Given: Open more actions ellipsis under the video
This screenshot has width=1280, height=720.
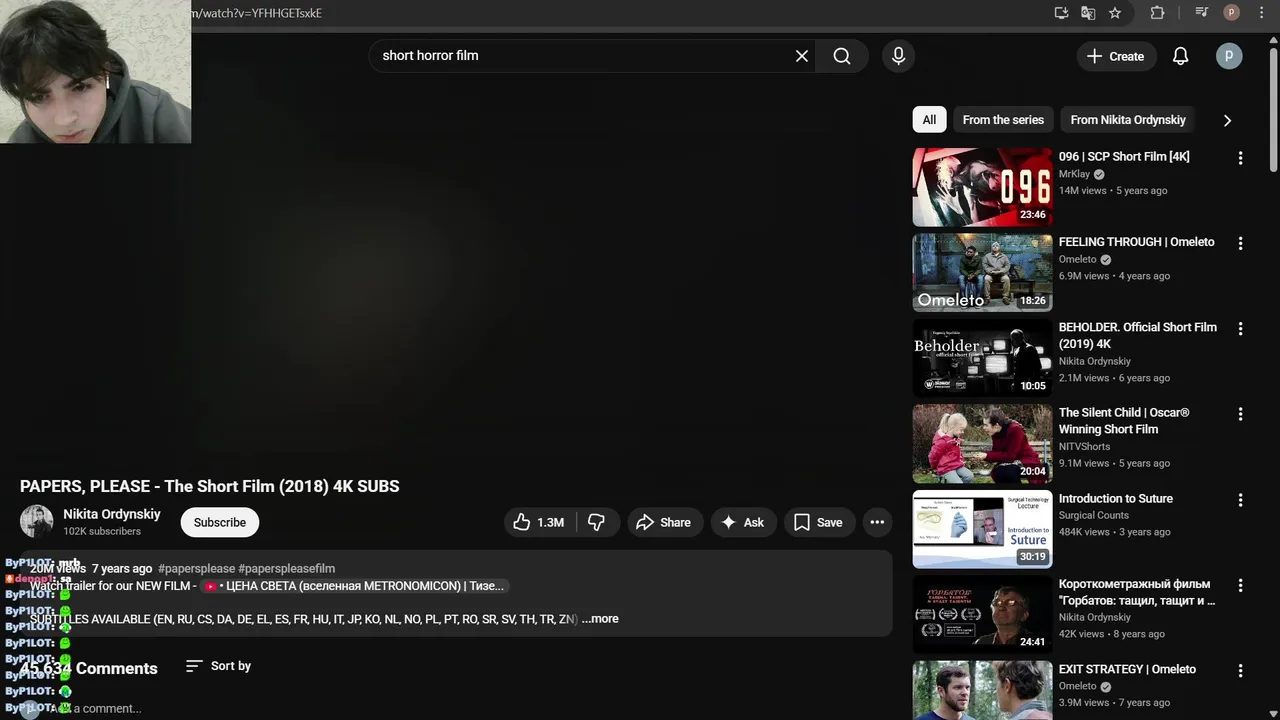Looking at the screenshot, I should [877, 522].
